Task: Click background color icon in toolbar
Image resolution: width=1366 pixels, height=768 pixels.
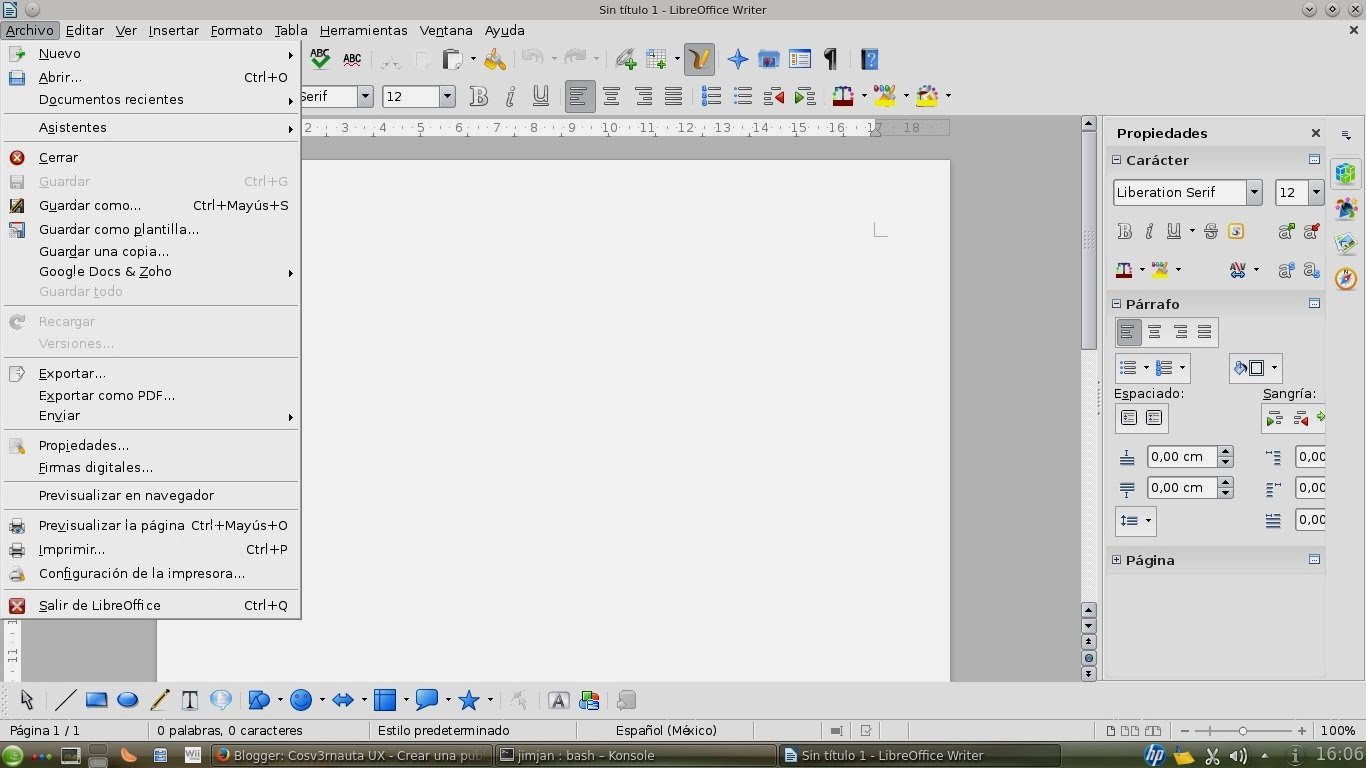Action: (927, 96)
